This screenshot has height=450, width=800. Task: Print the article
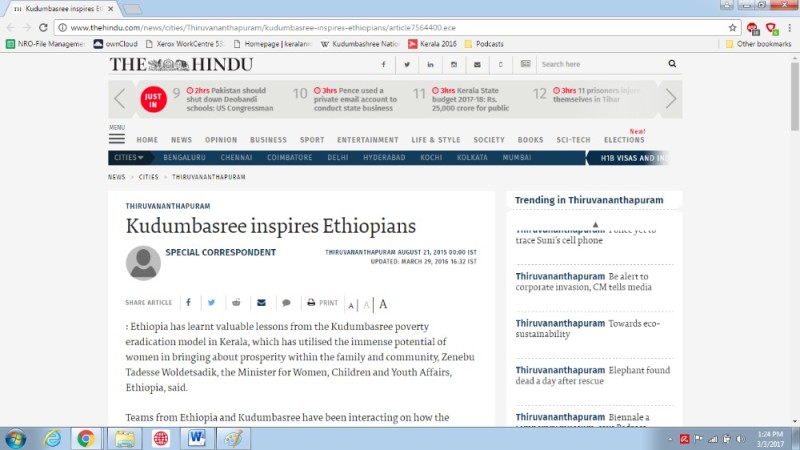(322, 303)
